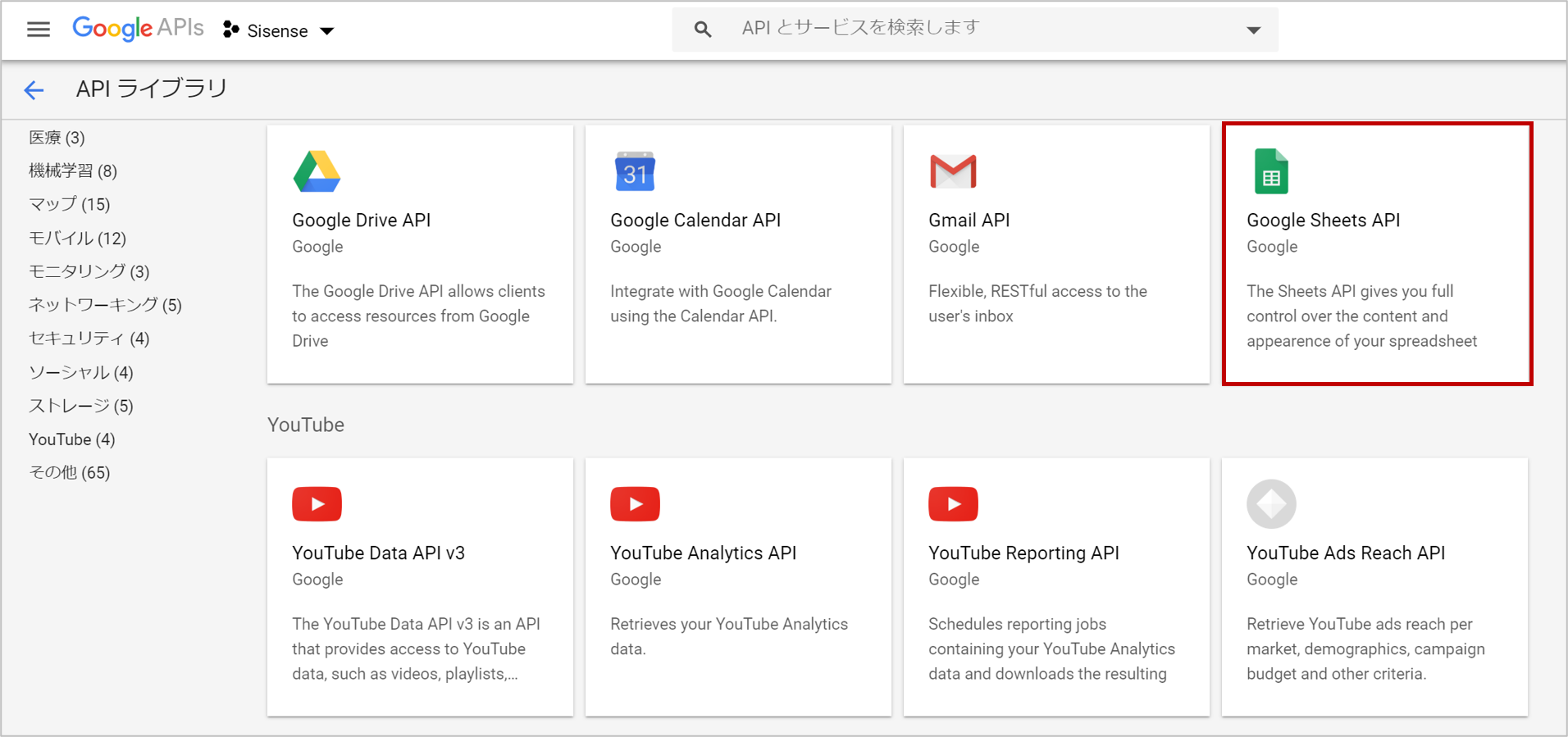Click the Google APIs logo
Screen dimensions: 1568x737
(138, 29)
